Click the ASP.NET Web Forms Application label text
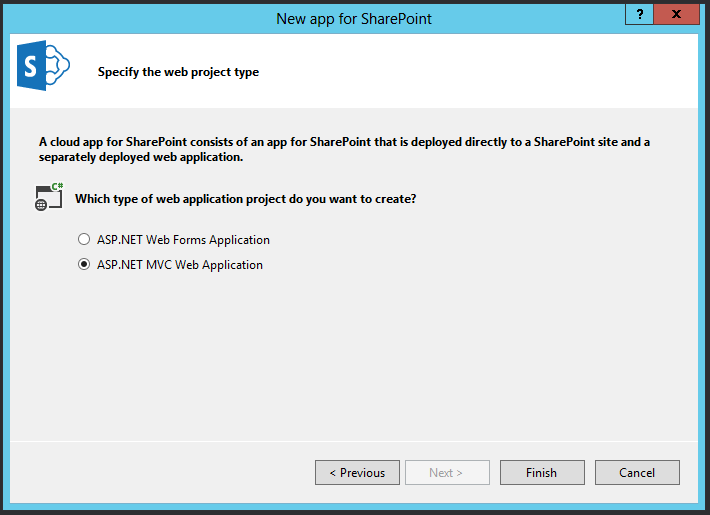This screenshot has width=710, height=515. click(x=182, y=240)
